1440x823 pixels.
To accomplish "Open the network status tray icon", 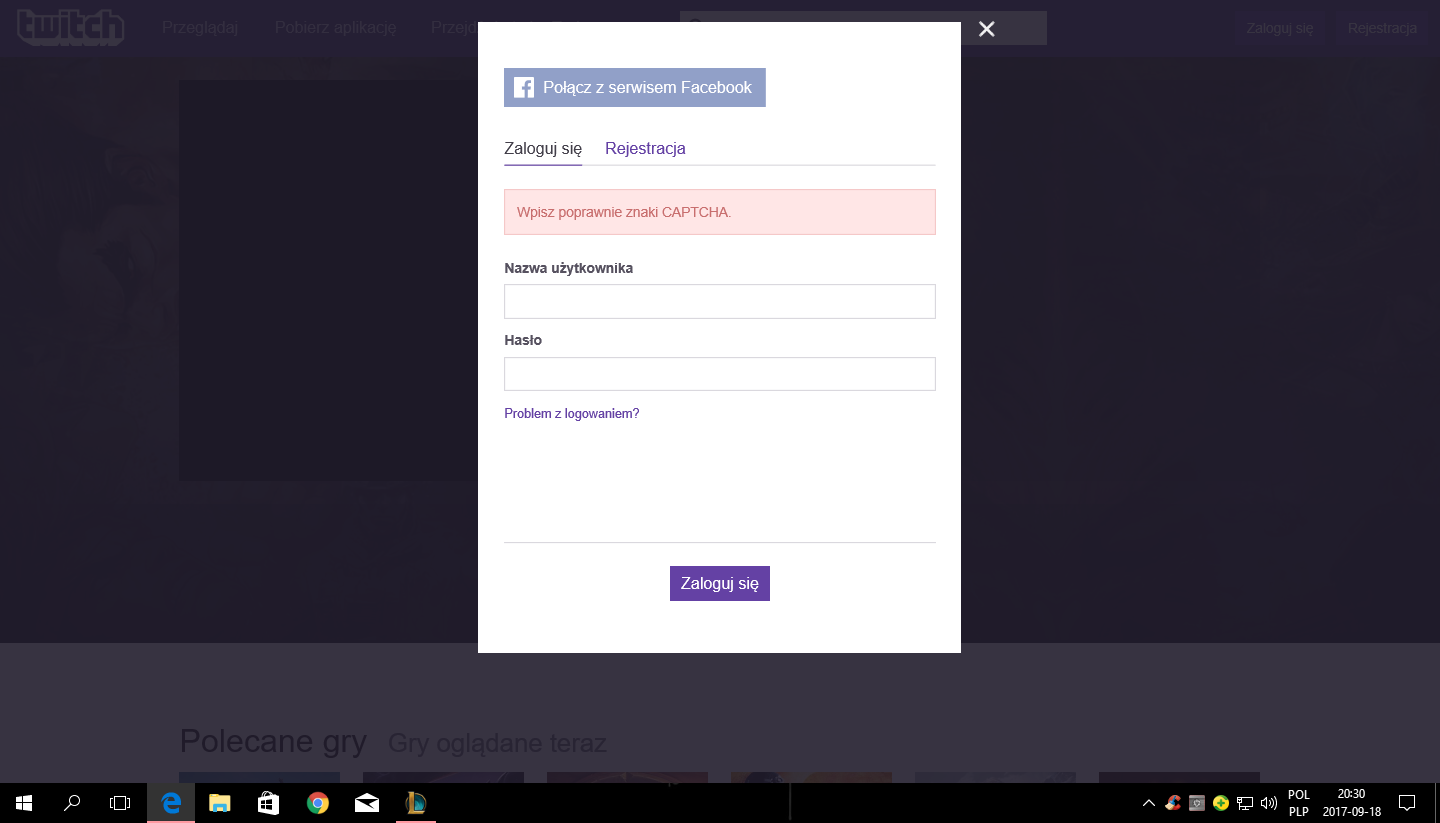I will pos(1245,803).
